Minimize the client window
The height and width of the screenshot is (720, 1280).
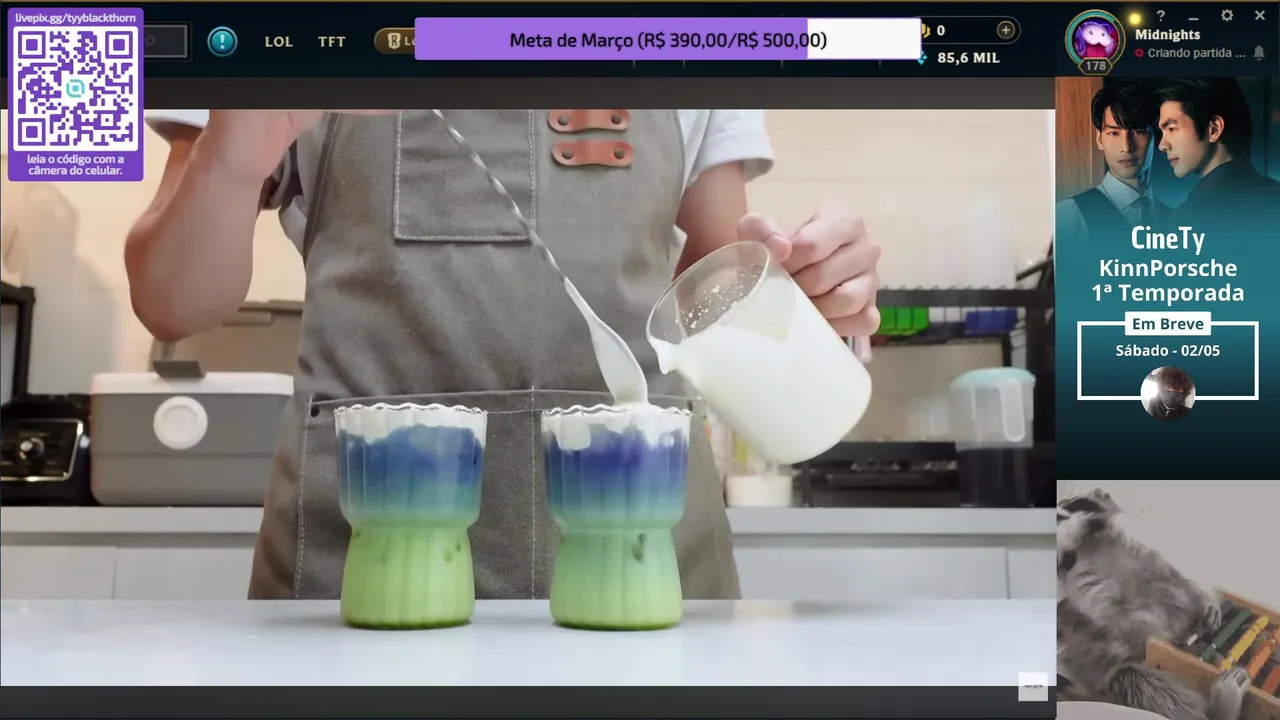1193,17
